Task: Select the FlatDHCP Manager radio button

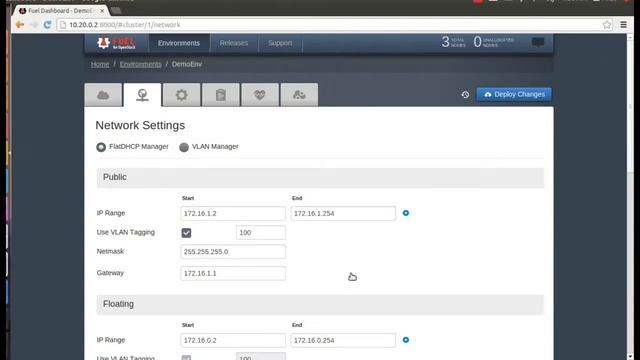Action: [x=101, y=147]
